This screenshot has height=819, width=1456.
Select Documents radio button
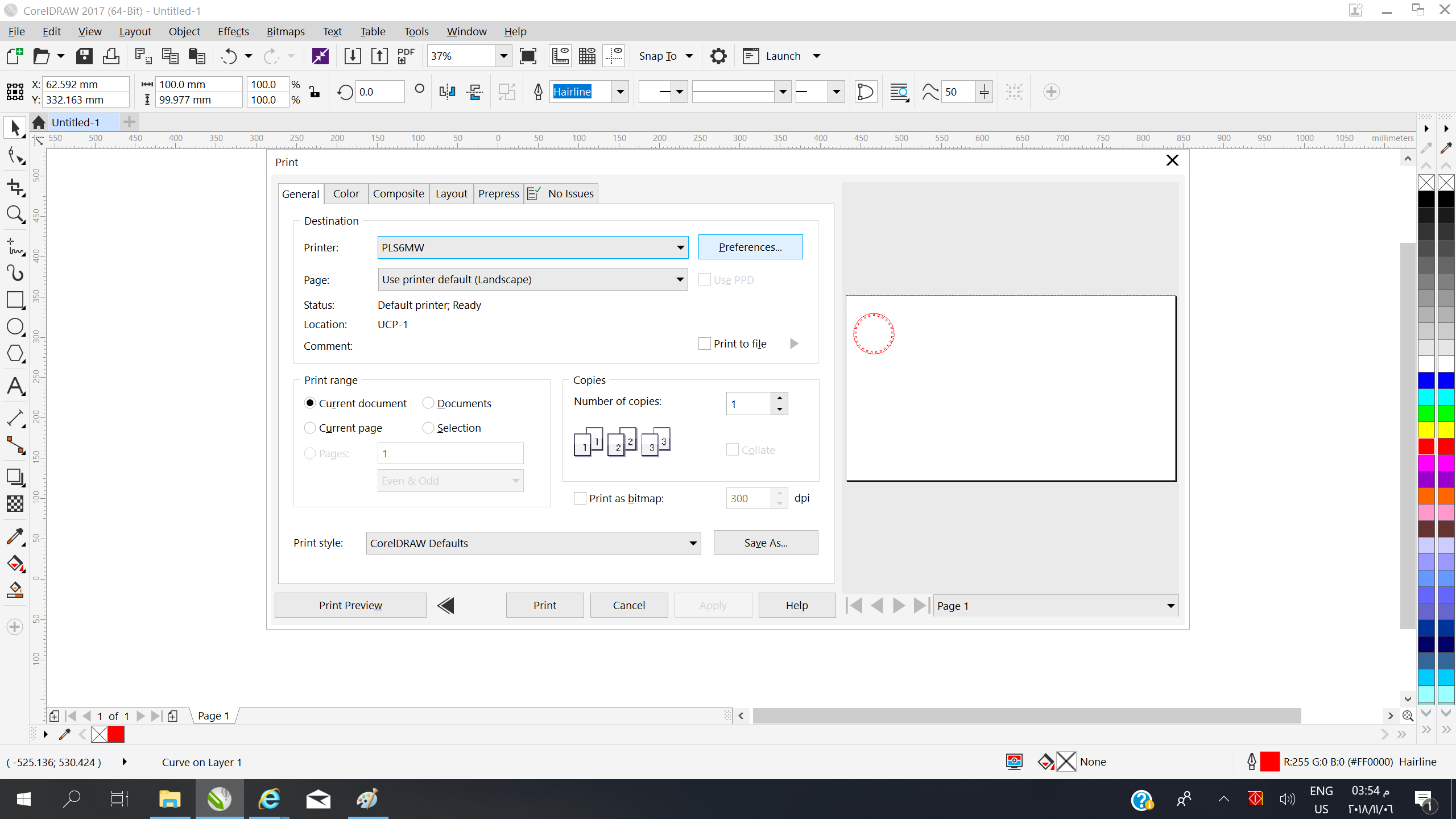tap(428, 403)
